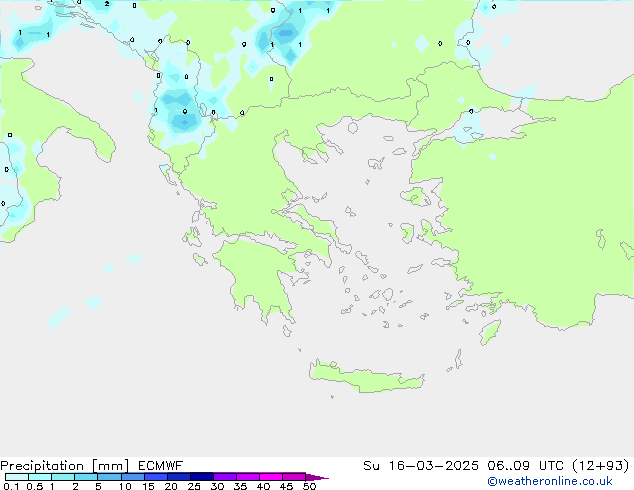Click the island of Rhodes on the map
This screenshot has height=490, width=634.
click(490, 332)
